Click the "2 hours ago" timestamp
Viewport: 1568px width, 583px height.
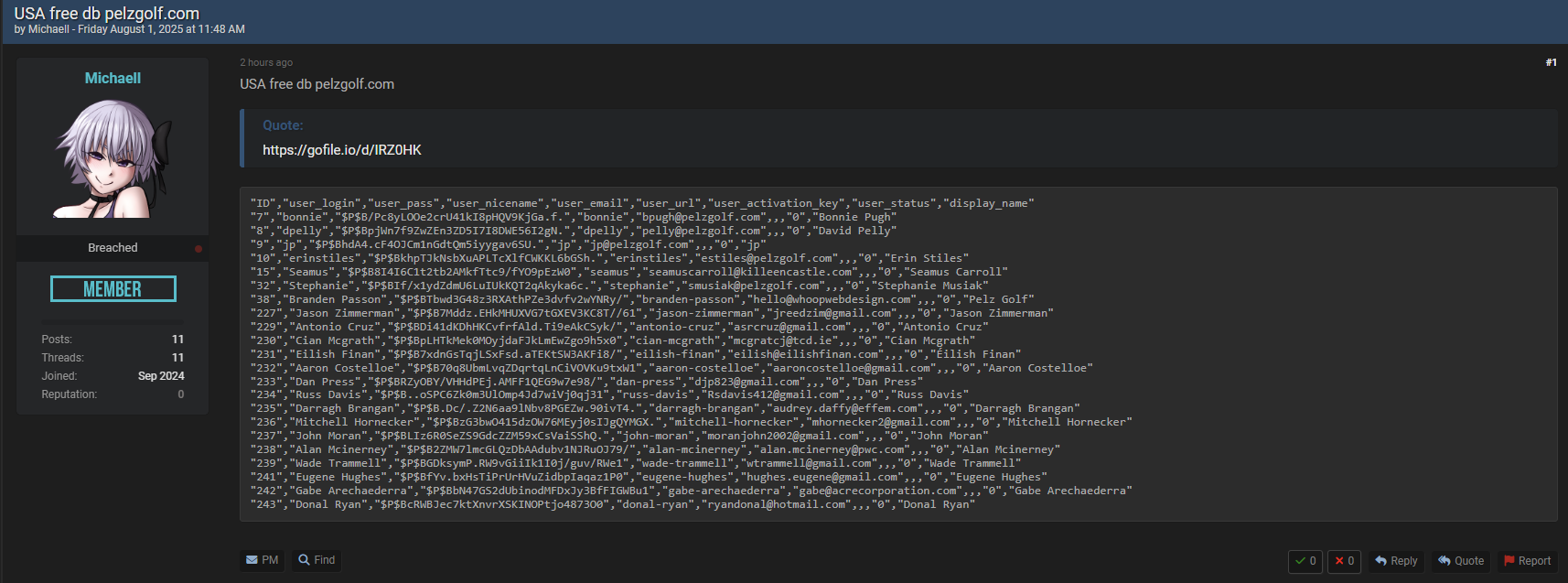266,62
